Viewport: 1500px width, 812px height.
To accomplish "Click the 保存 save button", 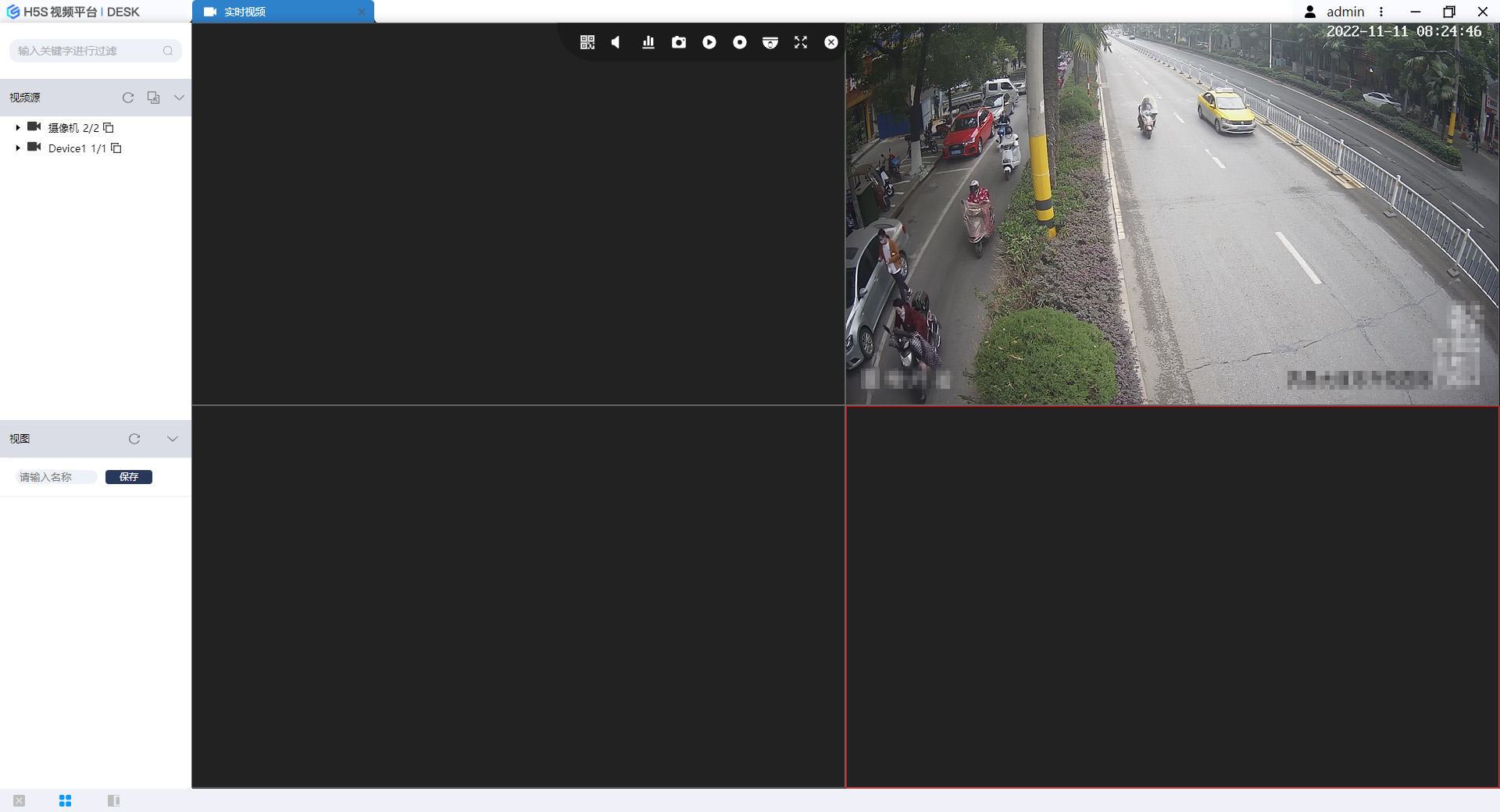I will [129, 477].
